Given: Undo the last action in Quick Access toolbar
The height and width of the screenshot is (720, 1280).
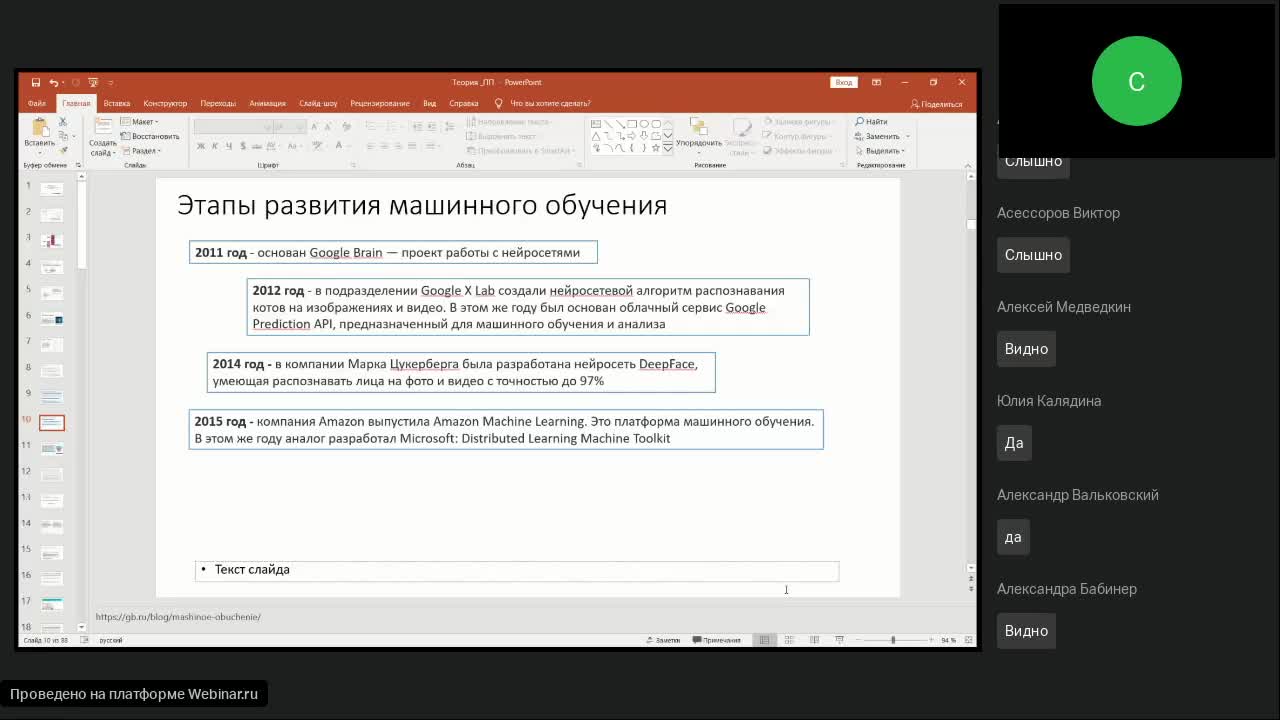Looking at the screenshot, I should tap(53, 83).
